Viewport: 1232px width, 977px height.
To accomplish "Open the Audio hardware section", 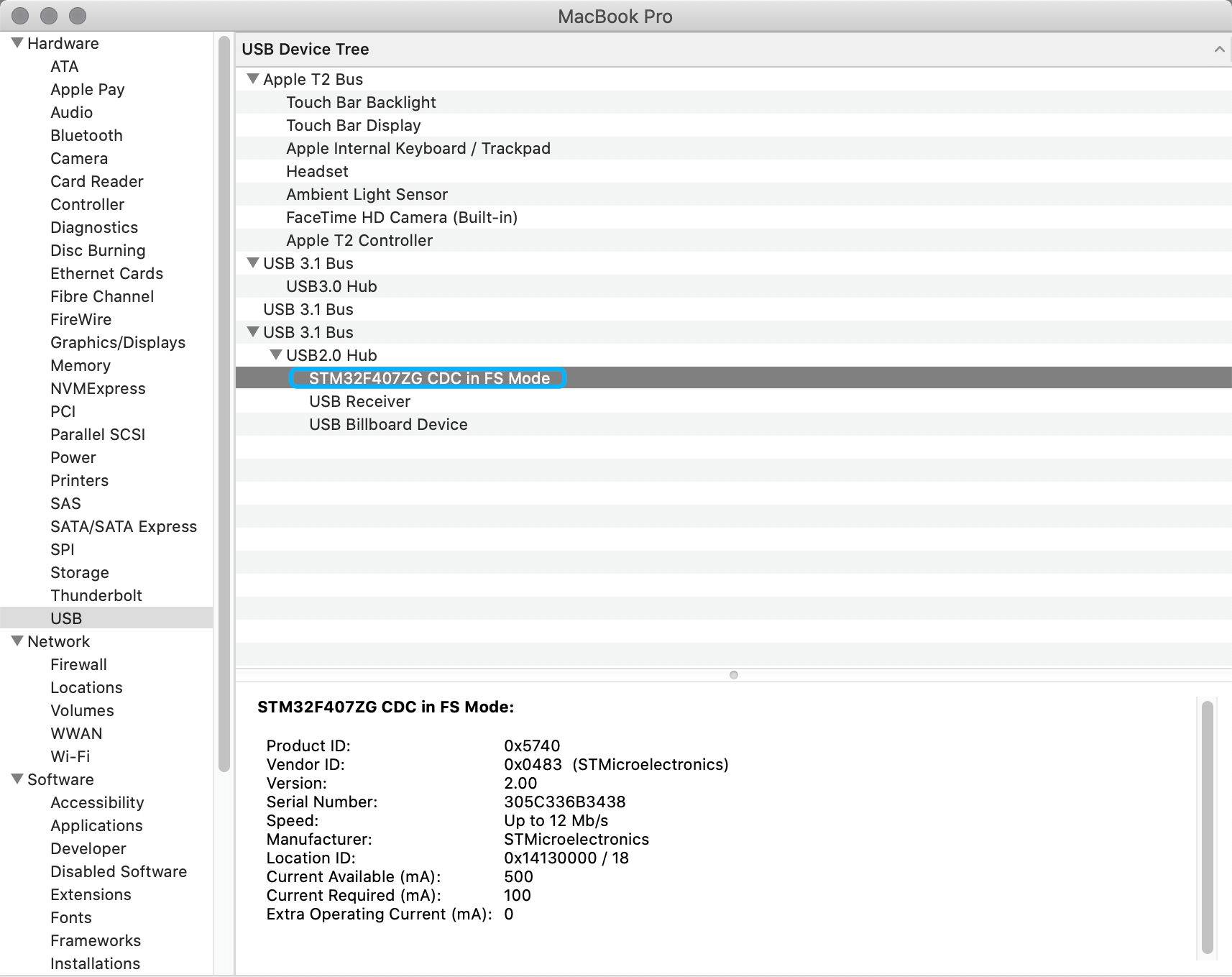I will (71, 112).
